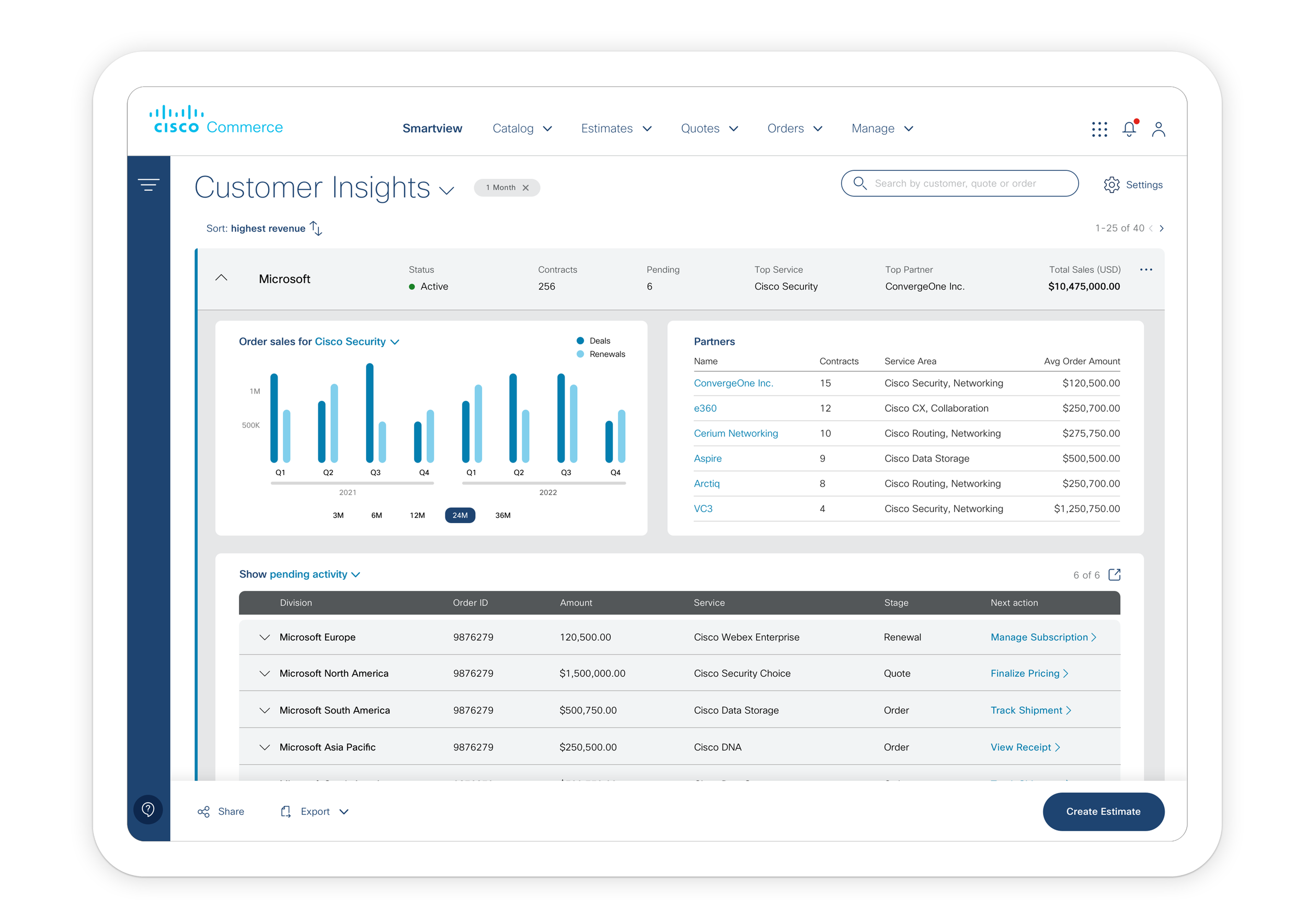
Task: Click the notifications bell icon
Action: click(x=1129, y=129)
